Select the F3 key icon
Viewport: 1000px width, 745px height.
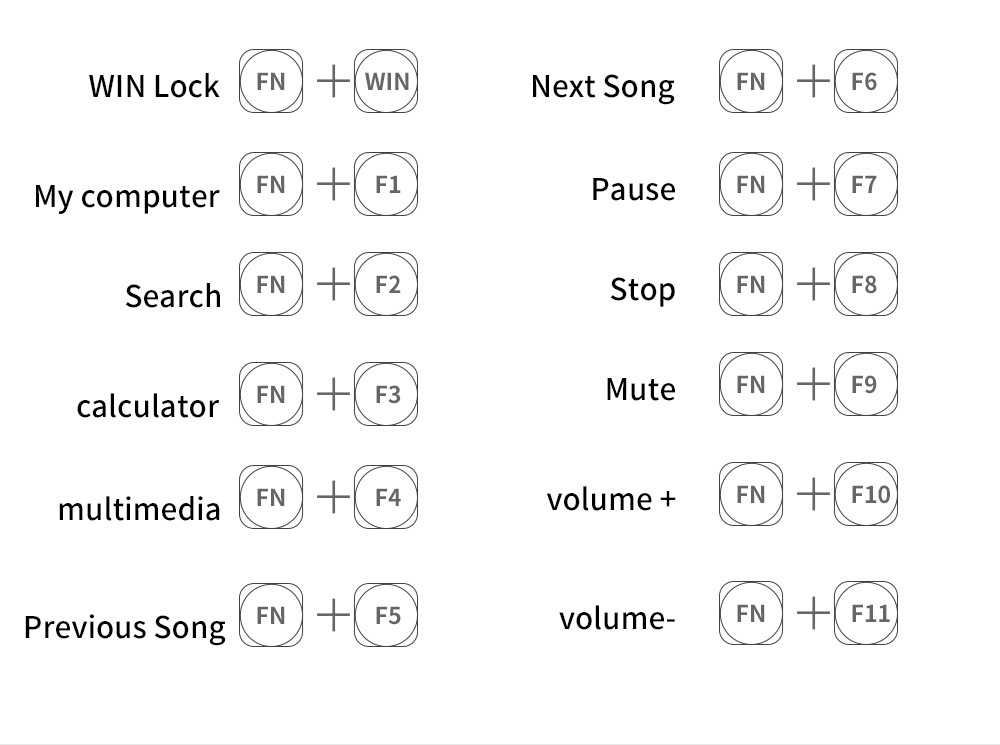click(x=386, y=394)
